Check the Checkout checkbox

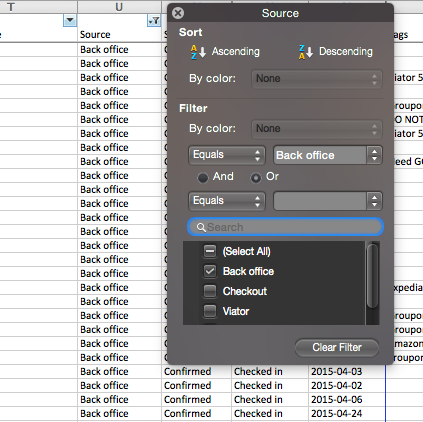(x=210, y=291)
